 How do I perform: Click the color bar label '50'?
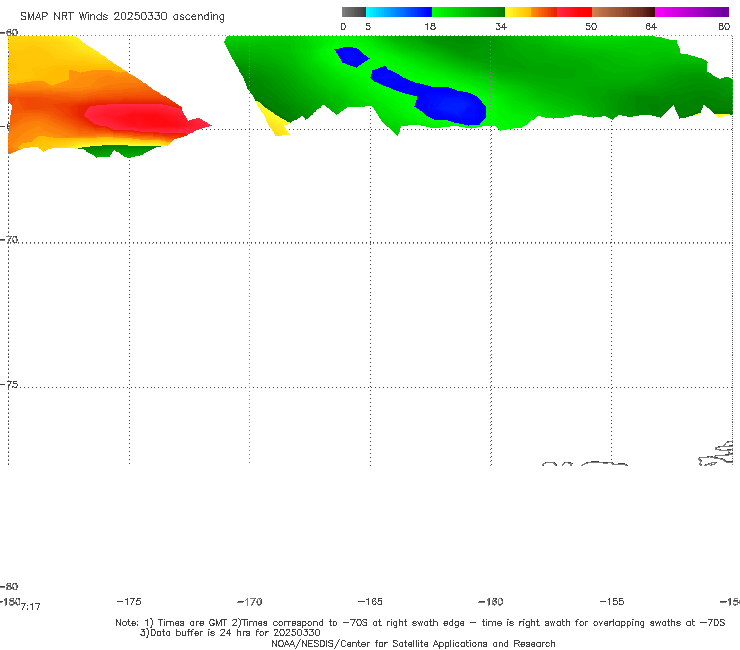pyautogui.click(x=591, y=27)
